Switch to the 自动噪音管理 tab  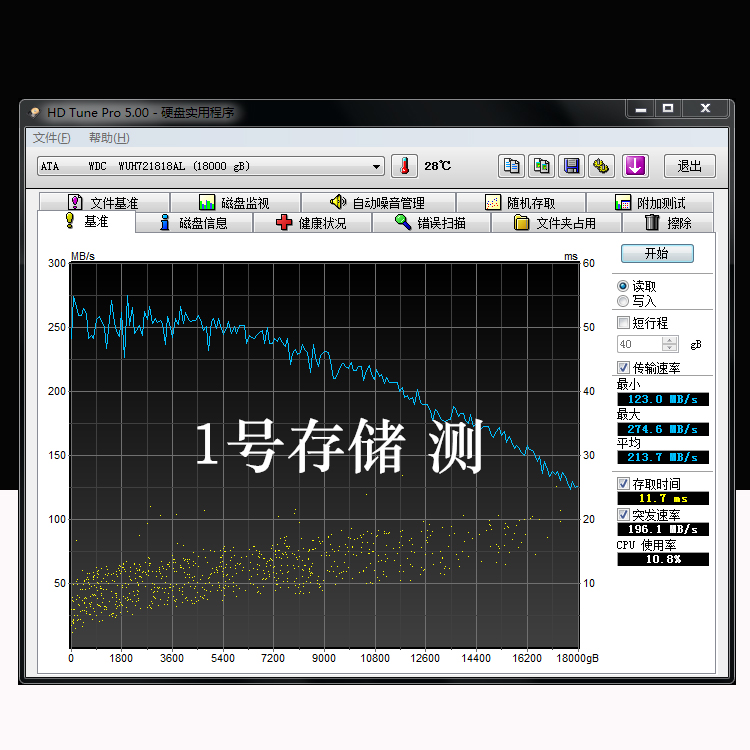[x=378, y=203]
